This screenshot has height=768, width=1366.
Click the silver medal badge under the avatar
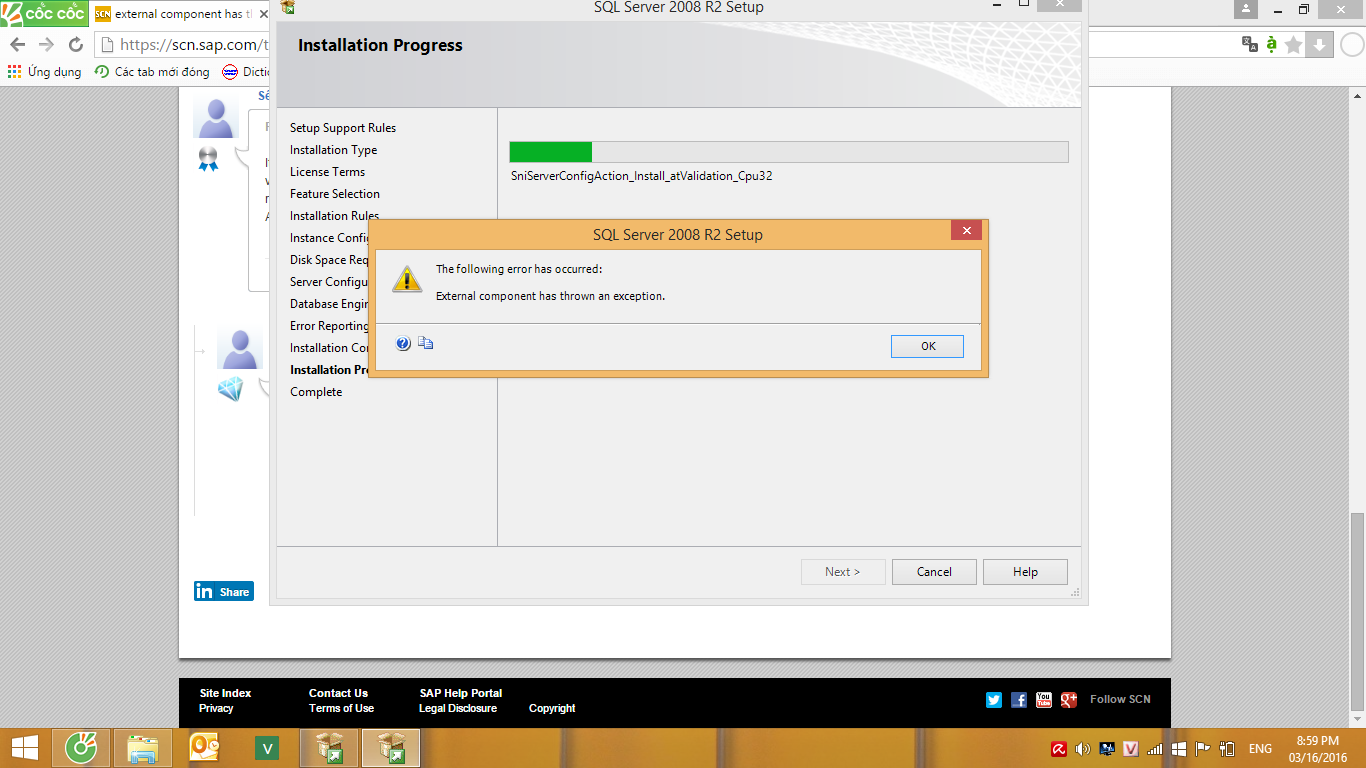click(208, 159)
